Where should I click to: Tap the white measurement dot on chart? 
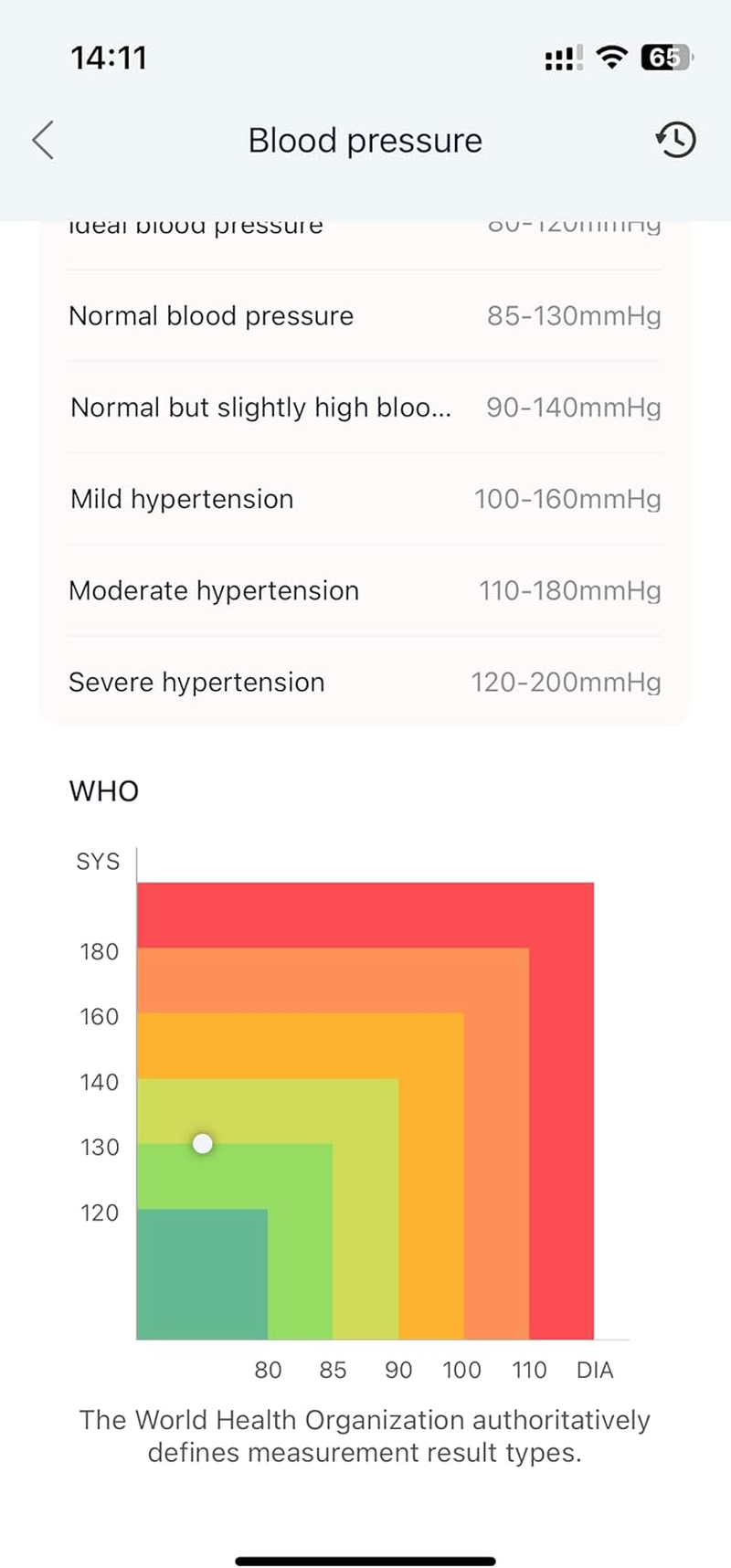(203, 1143)
